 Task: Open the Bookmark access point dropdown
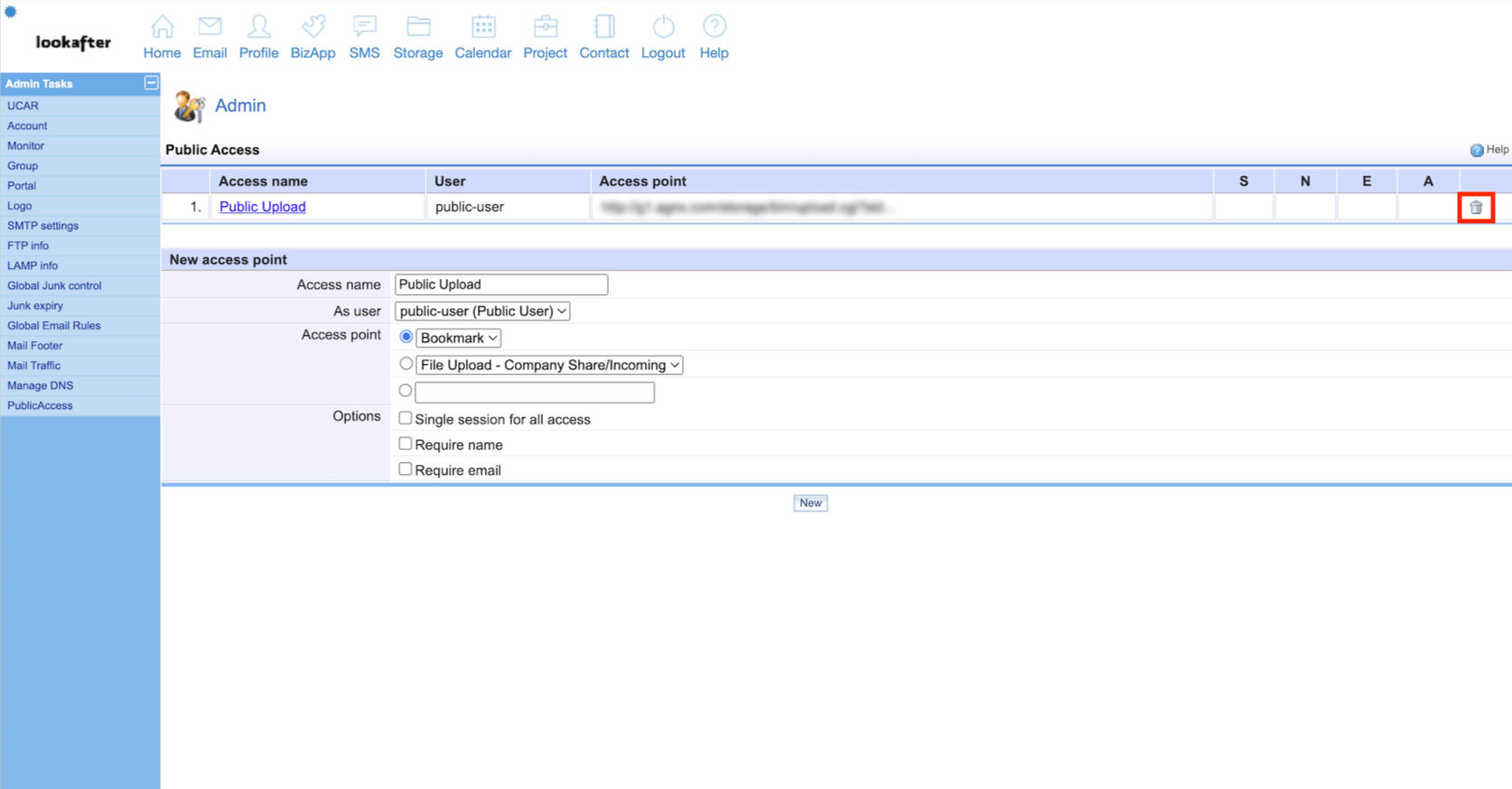[459, 339]
